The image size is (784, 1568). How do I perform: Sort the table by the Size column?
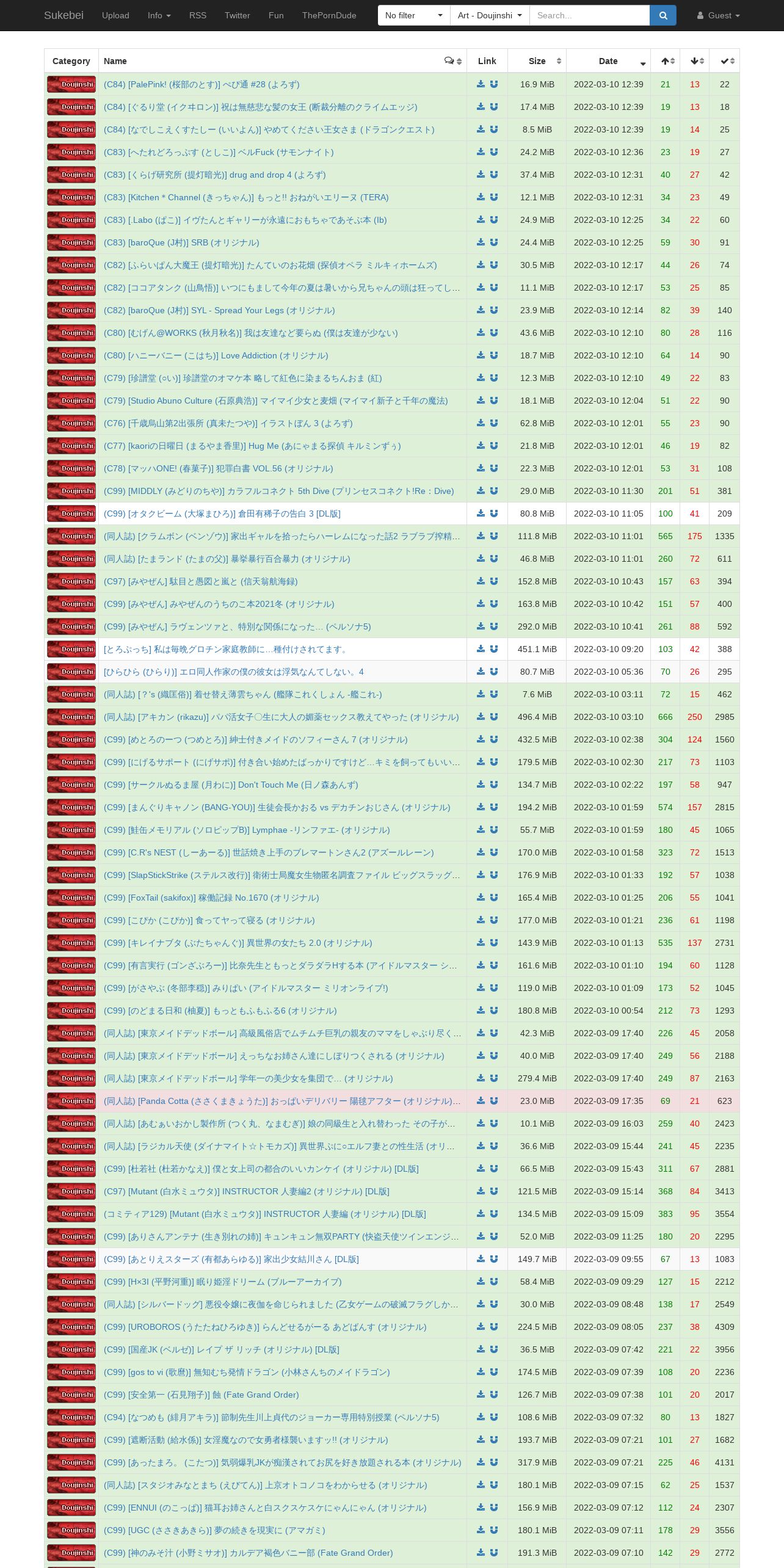click(537, 61)
